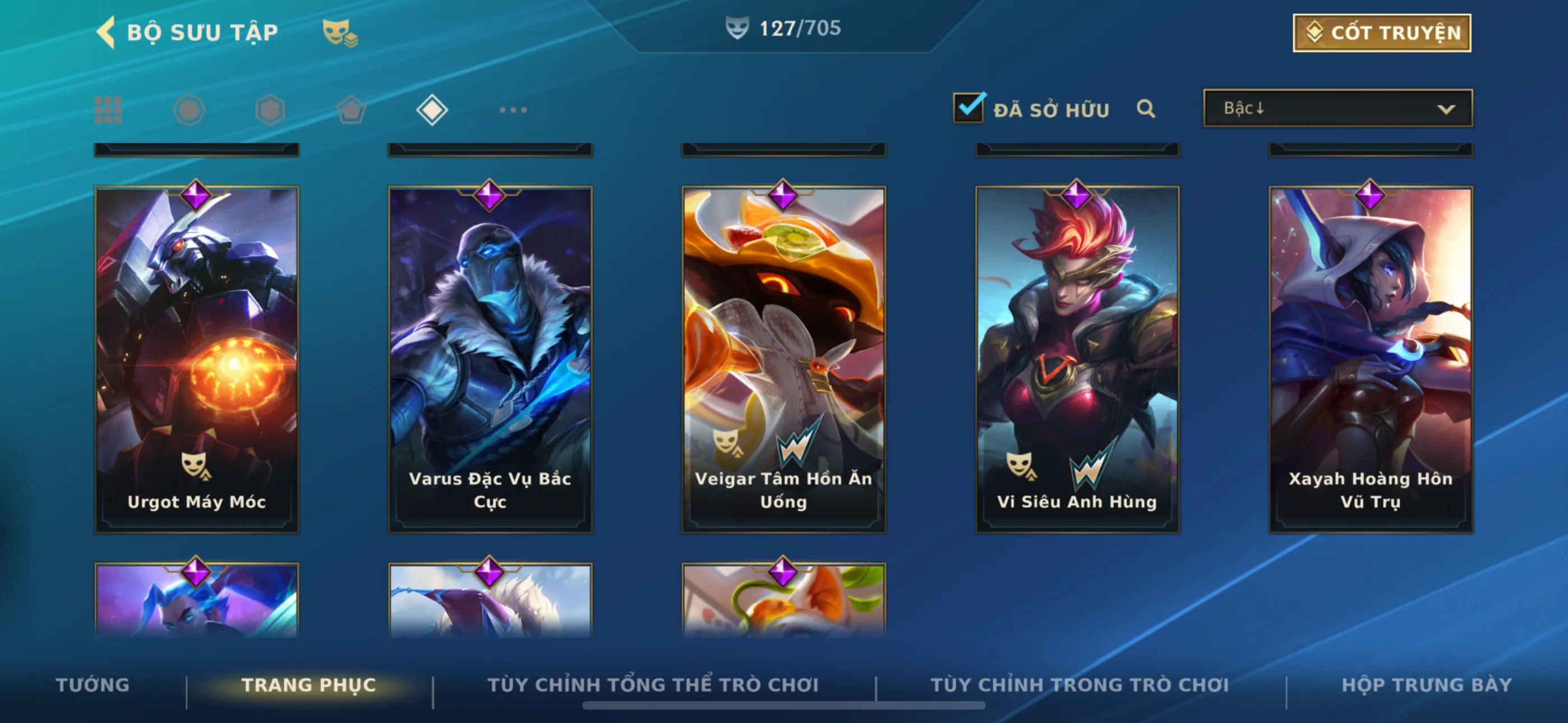Viewport: 1568px width, 723px height.
Task: Click the horizontal scrollbar at bottom
Action: (783, 706)
